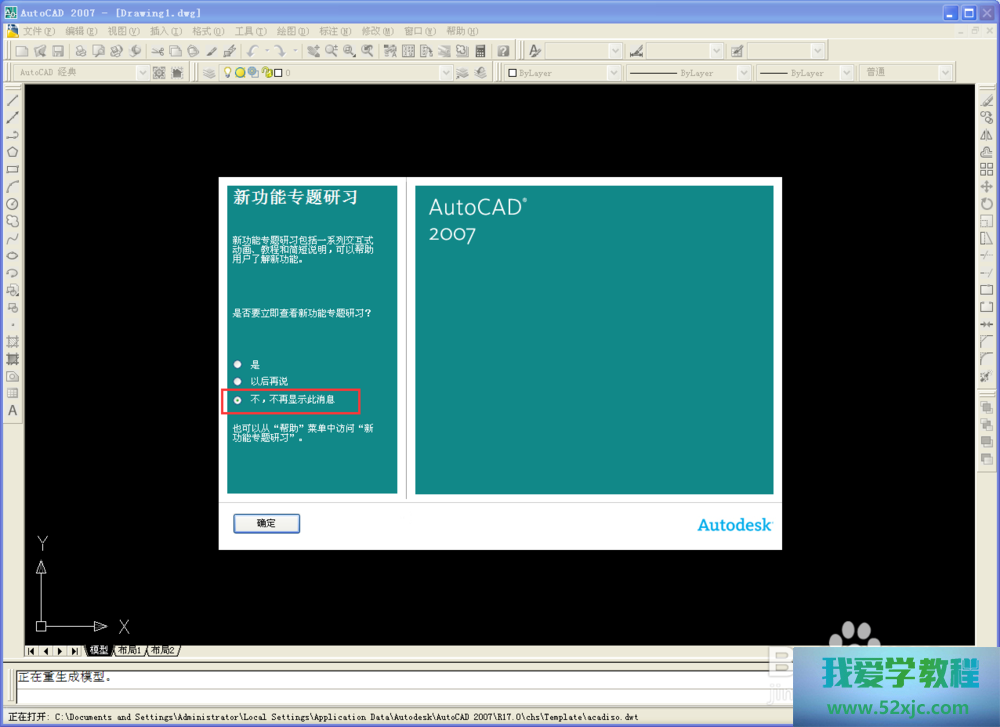This screenshot has height=727, width=1000.
Task: Click the Undo arrow icon
Action: click(252, 51)
